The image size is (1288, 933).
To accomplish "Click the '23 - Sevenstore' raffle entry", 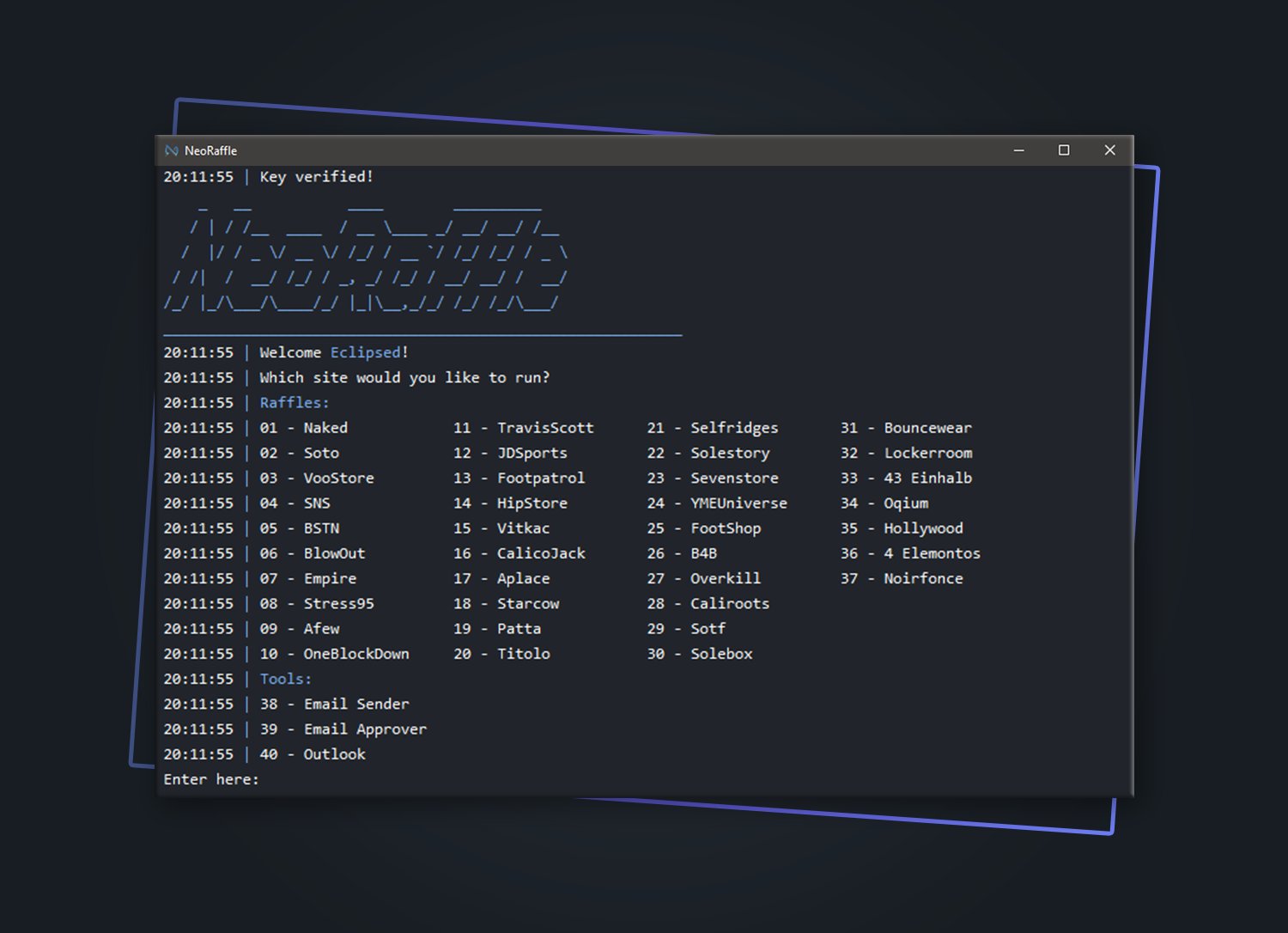I will pos(713,478).
